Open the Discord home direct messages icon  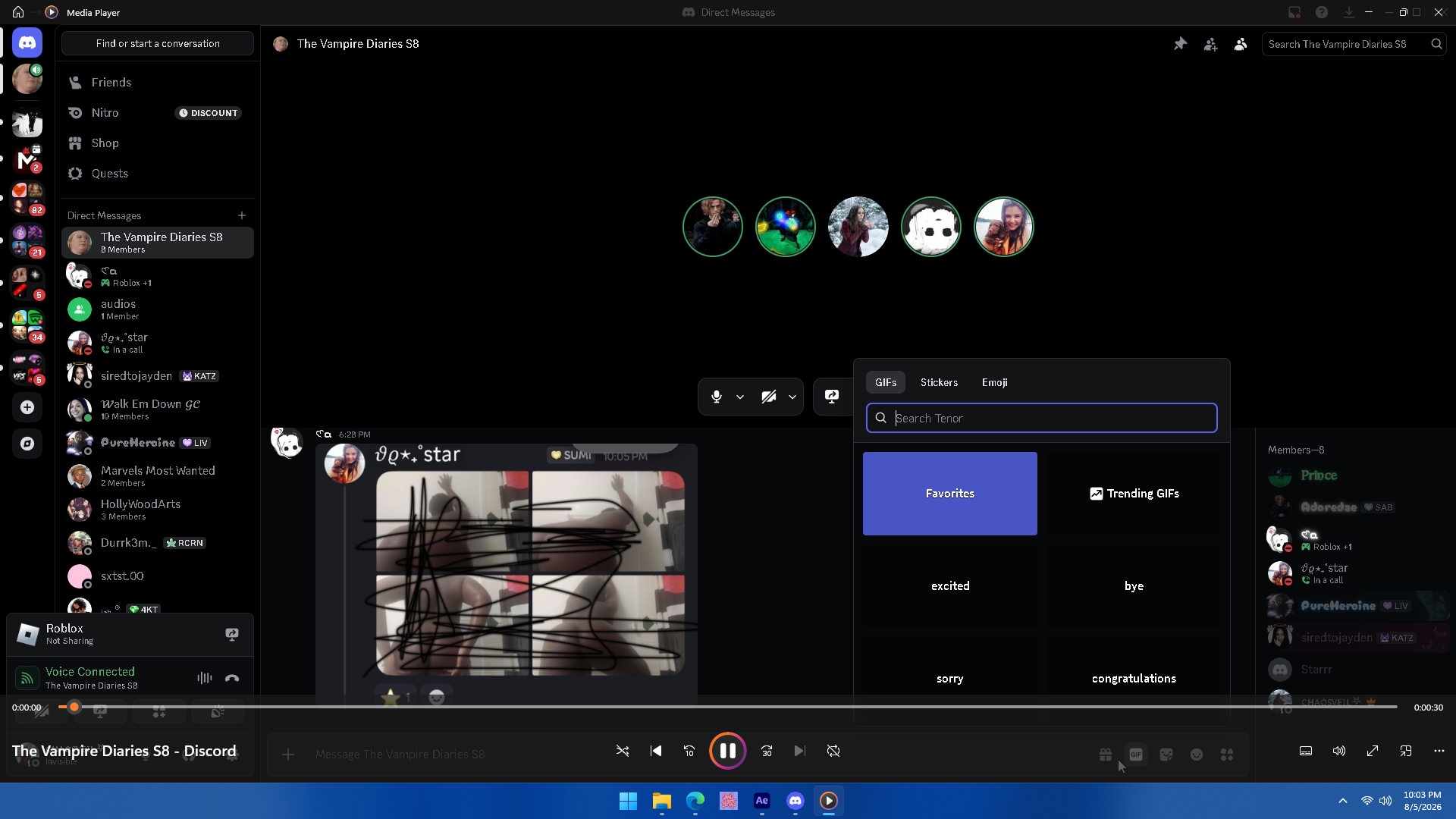(x=27, y=43)
